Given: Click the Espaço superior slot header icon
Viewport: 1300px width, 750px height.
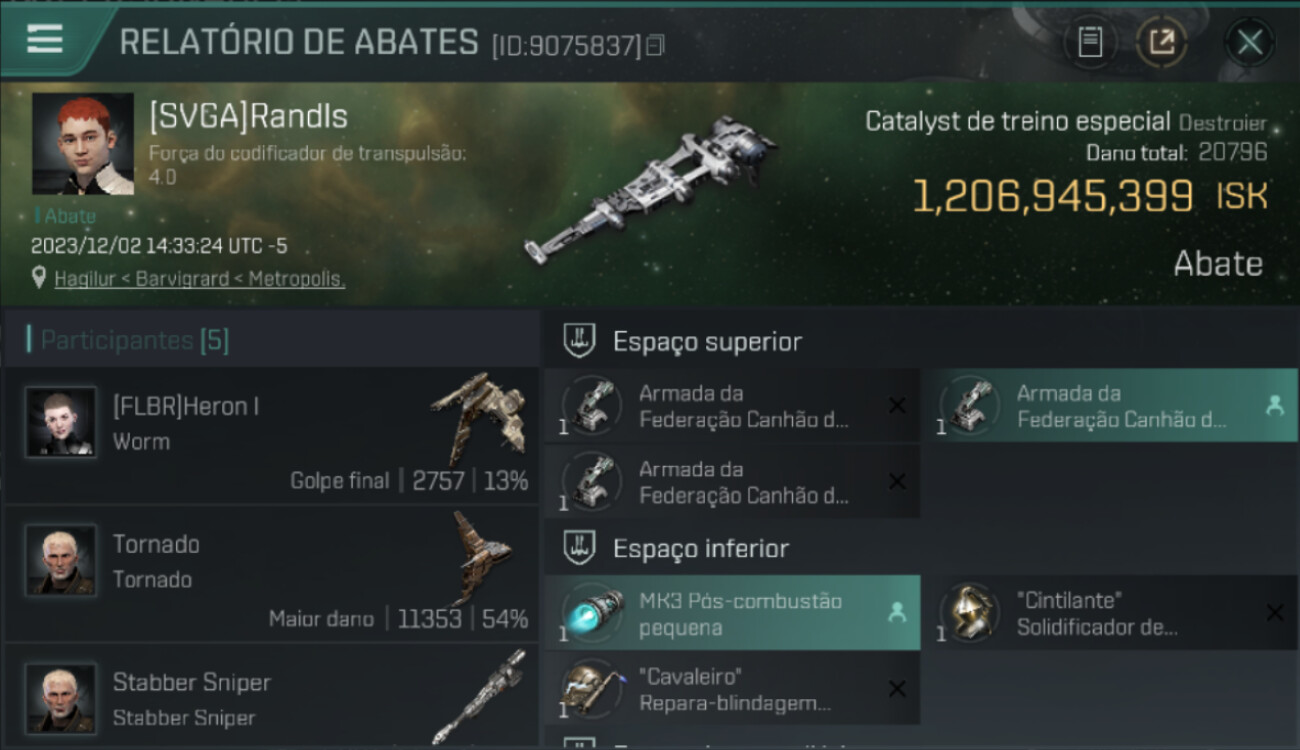Looking at the screenshot, I should [x=580, y=341].
